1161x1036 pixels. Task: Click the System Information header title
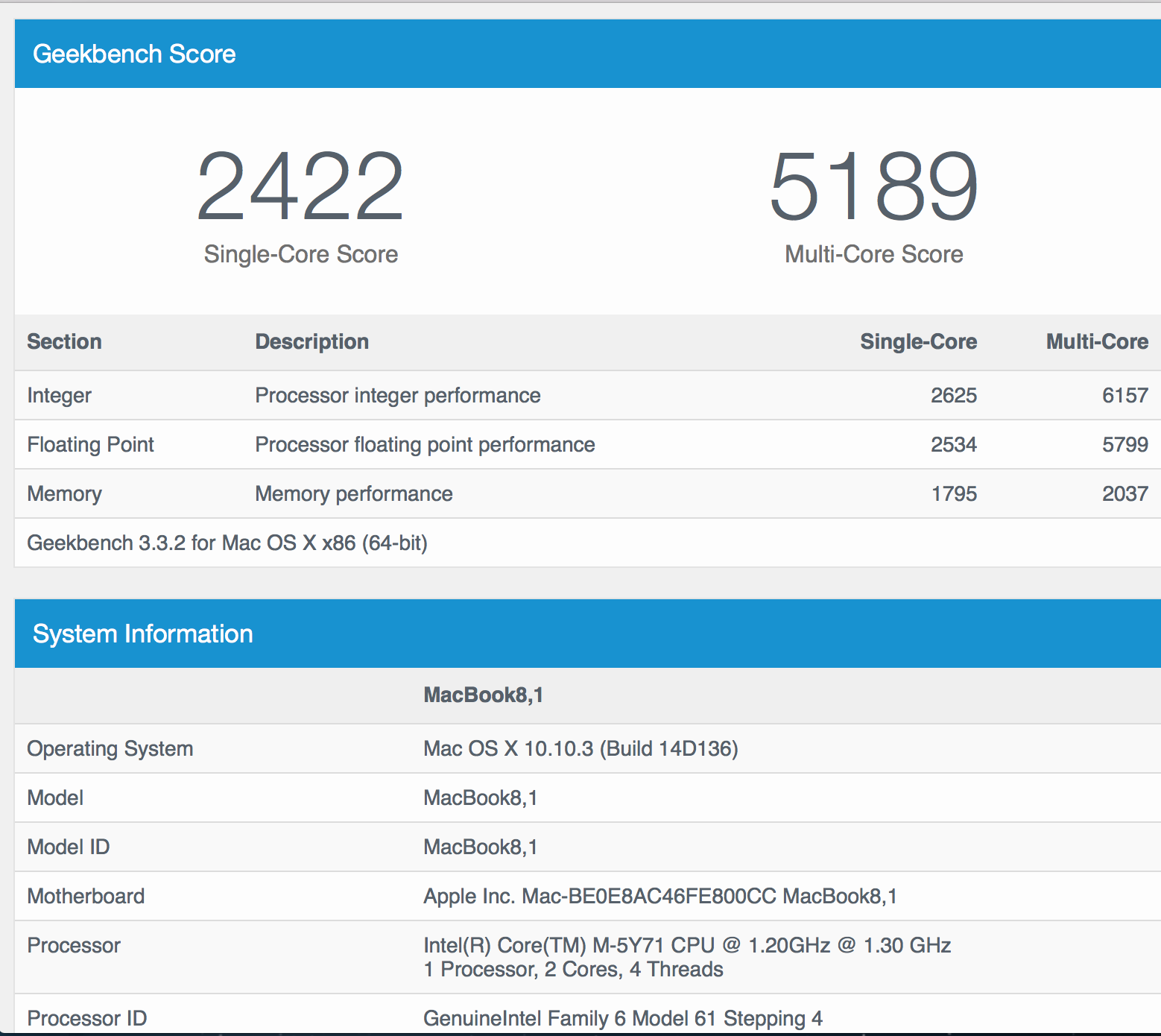(x=143, y=634)
